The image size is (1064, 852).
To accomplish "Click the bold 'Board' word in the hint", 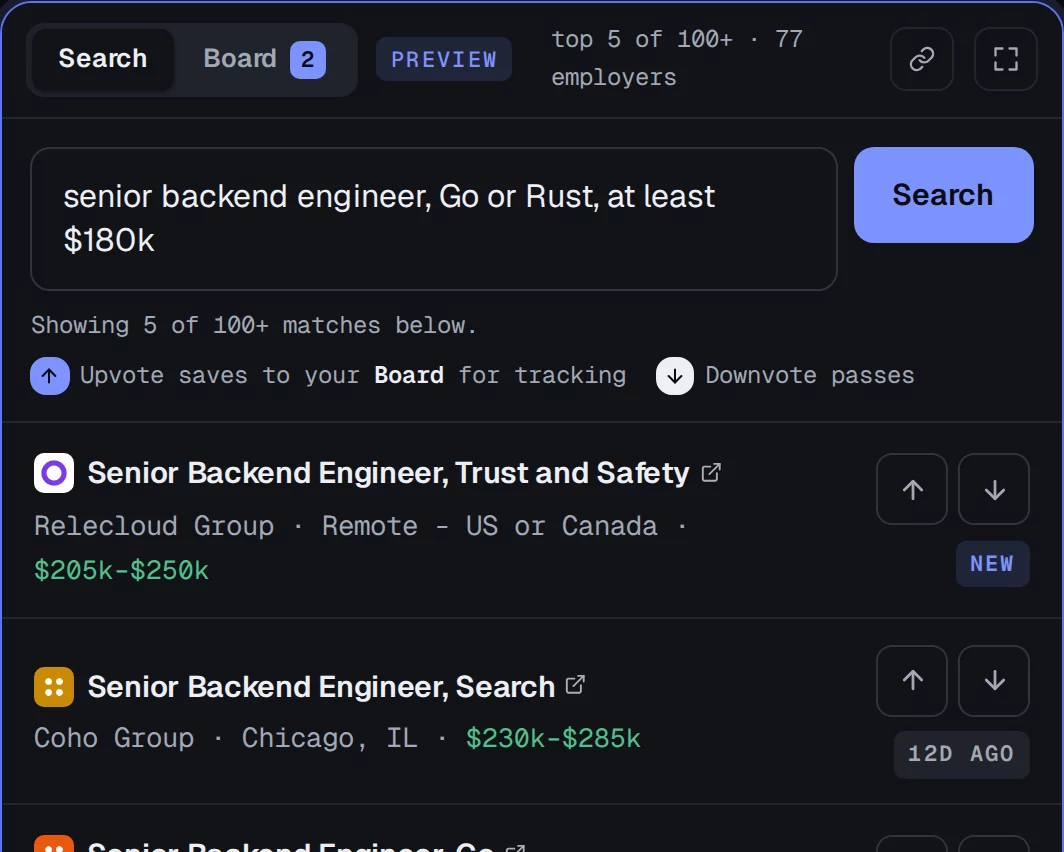I will coord(409,375).
